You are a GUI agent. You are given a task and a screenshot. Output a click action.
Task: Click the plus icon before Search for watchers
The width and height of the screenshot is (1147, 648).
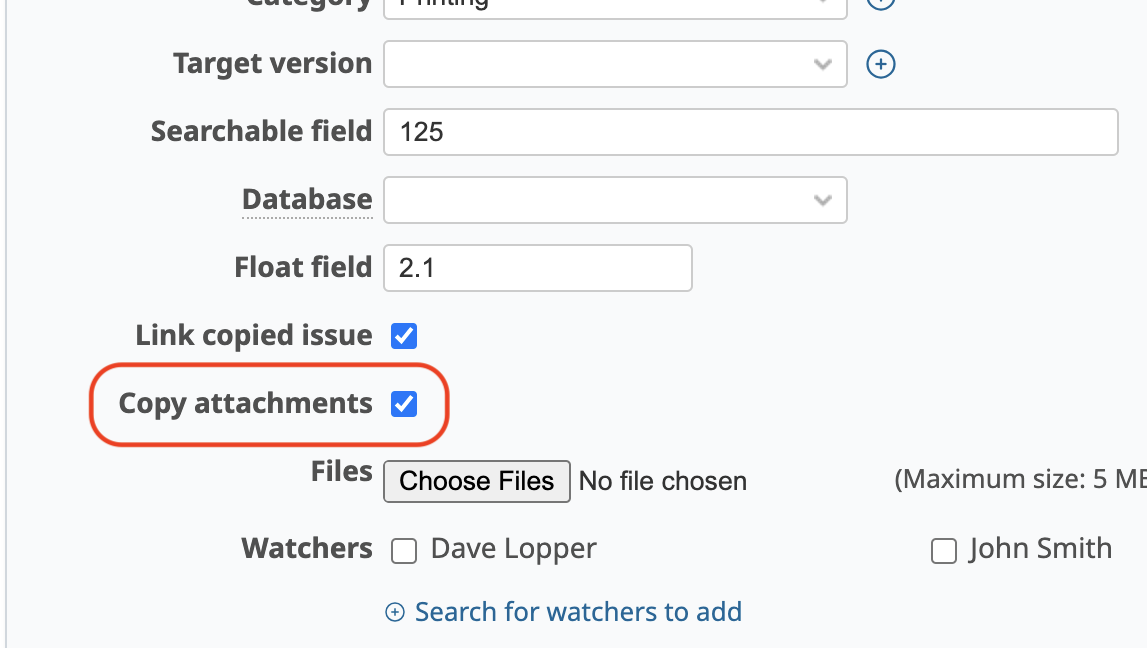coord(395,612)
